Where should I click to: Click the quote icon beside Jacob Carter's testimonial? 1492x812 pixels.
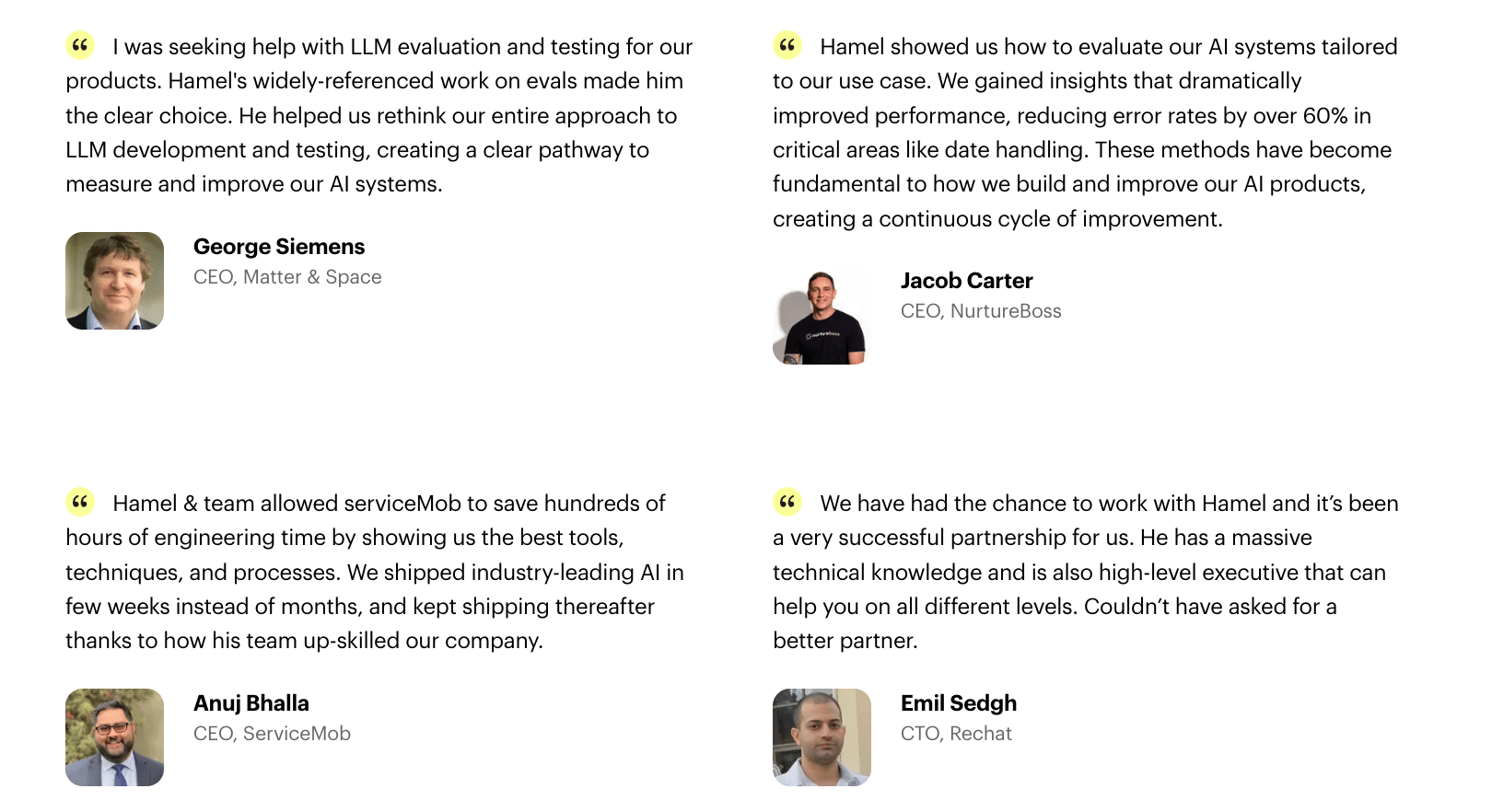[787, 45]
